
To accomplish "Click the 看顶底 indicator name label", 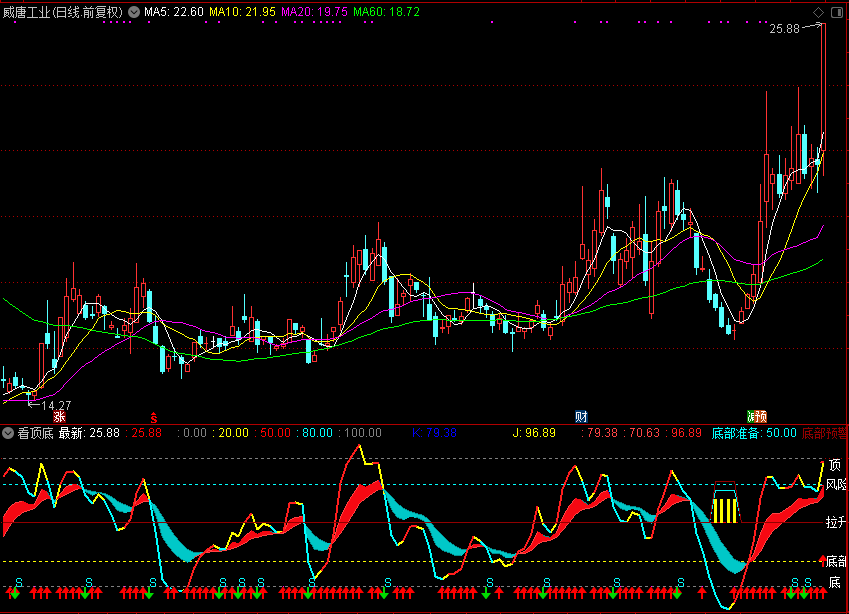I will (35, 433).
